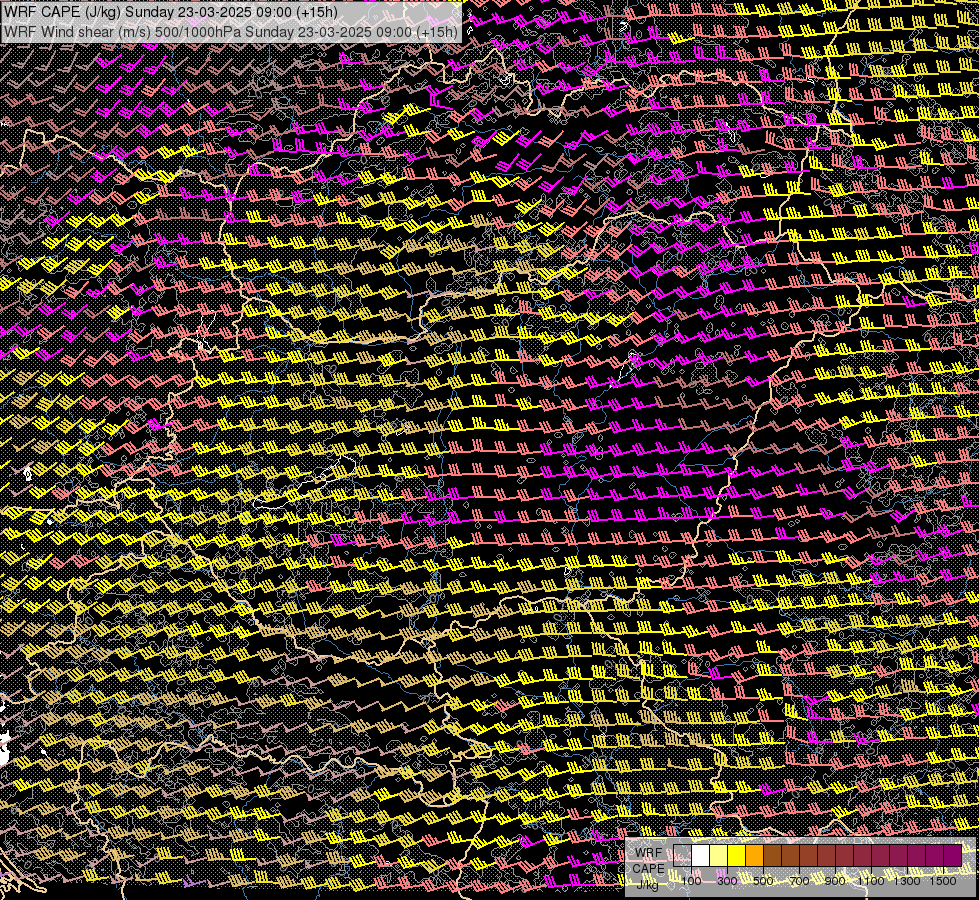Screen dimensions: 979x900
Task: Select the bright yellow CAPE legend swatch
Action: [x=736, y=855]
